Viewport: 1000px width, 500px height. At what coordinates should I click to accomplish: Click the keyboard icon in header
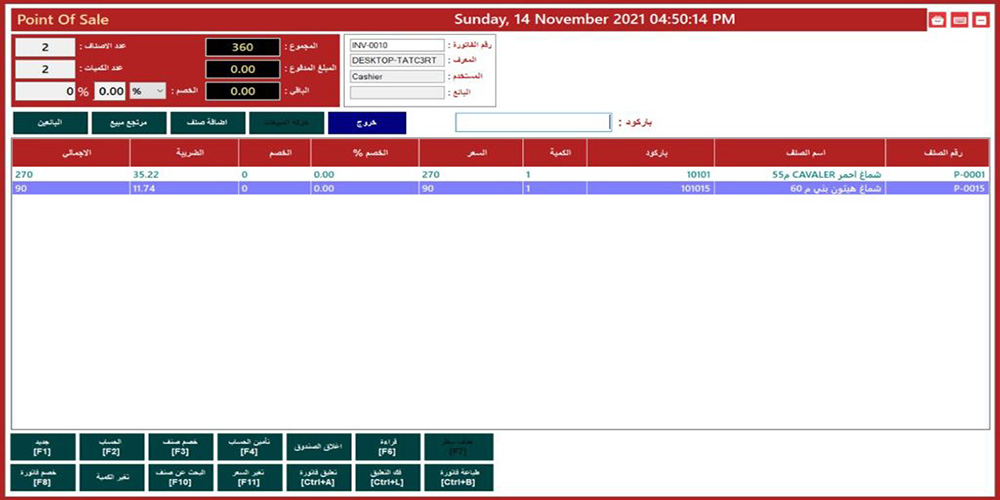pyautogui.click(x=959, y=20)
